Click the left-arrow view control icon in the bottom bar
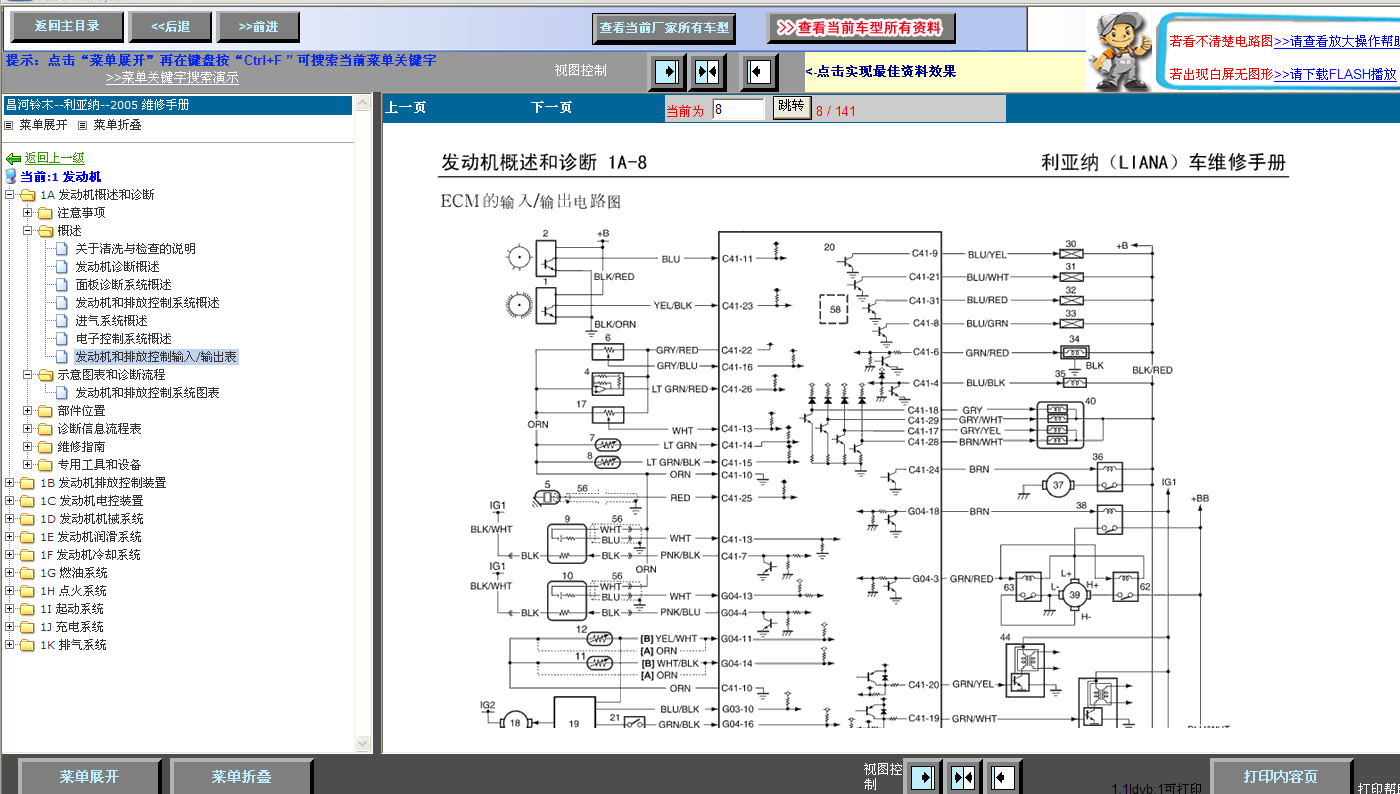Image resolution: width=1400 pixels, height=794 pixels. (x=1002, y=778)
